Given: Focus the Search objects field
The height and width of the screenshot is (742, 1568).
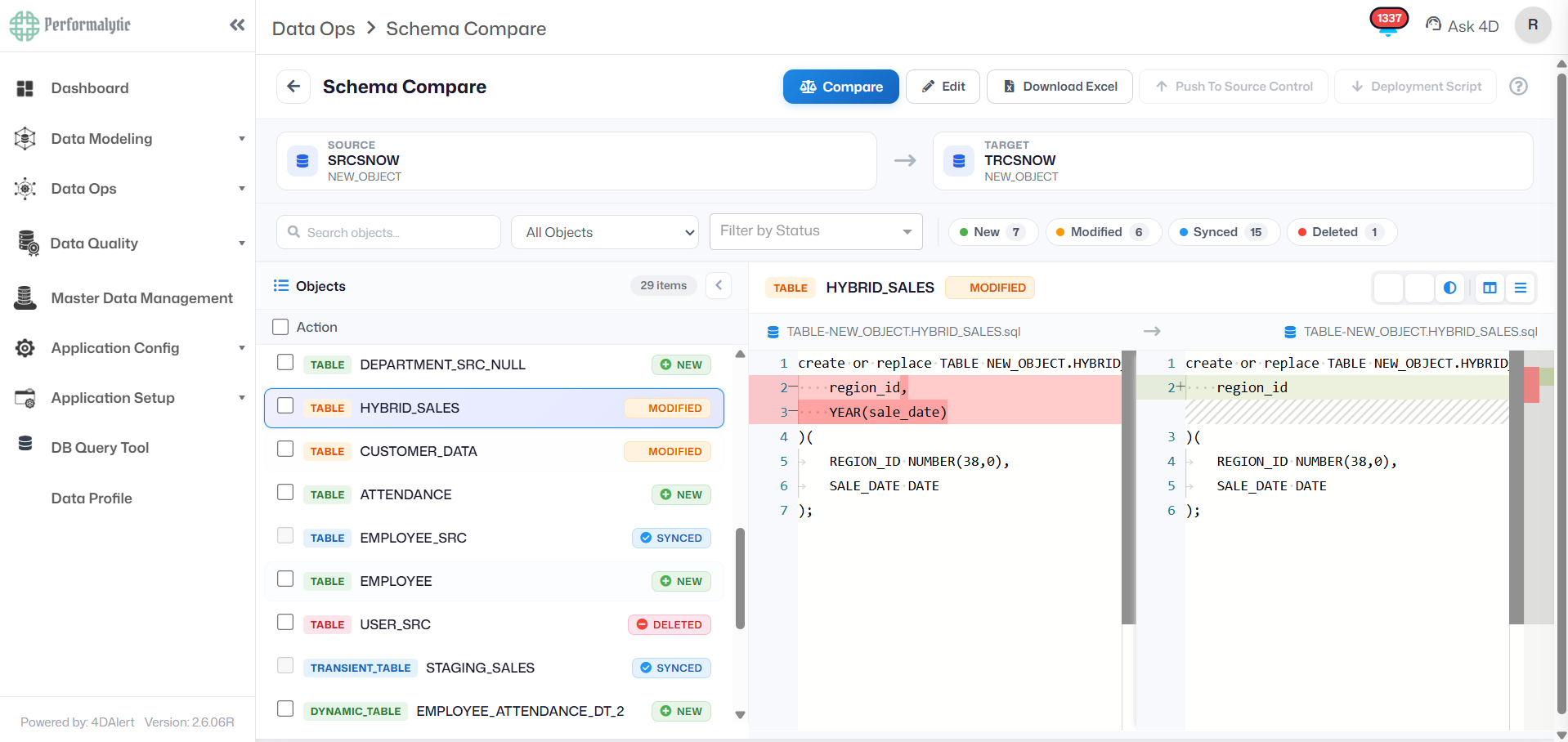Looking at the screenshot, I should (x=388, y=232).
